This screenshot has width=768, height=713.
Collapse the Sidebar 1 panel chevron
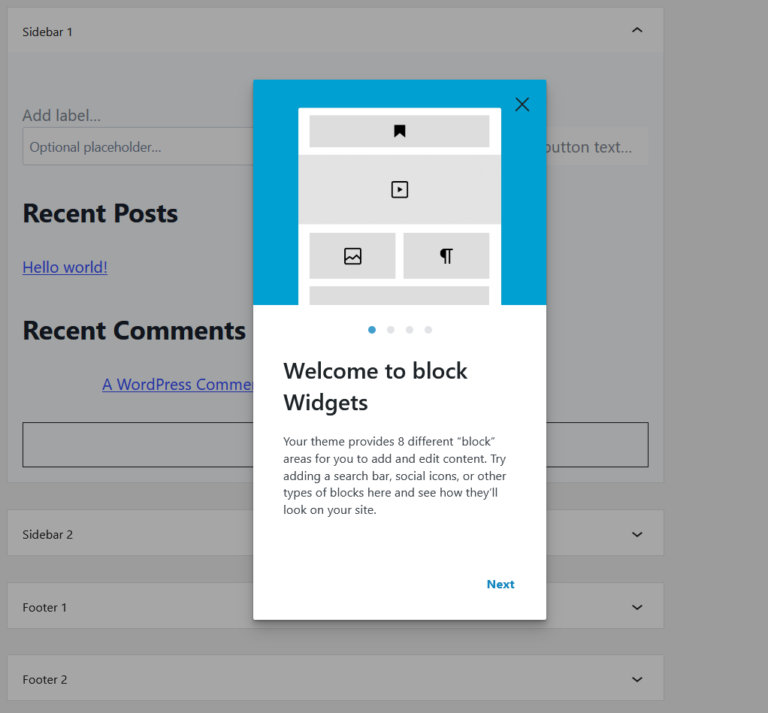pos(637,31)
